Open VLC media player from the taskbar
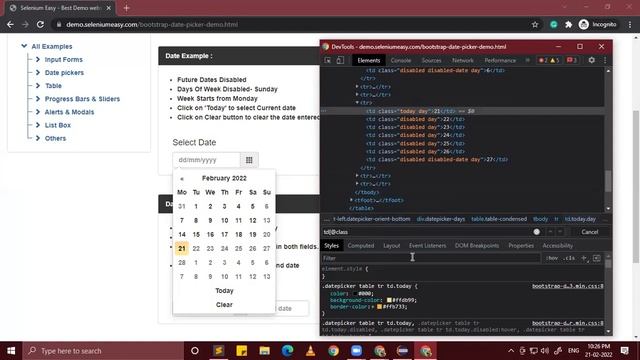This screenshot has width=640, height=360. coord(310,351)
